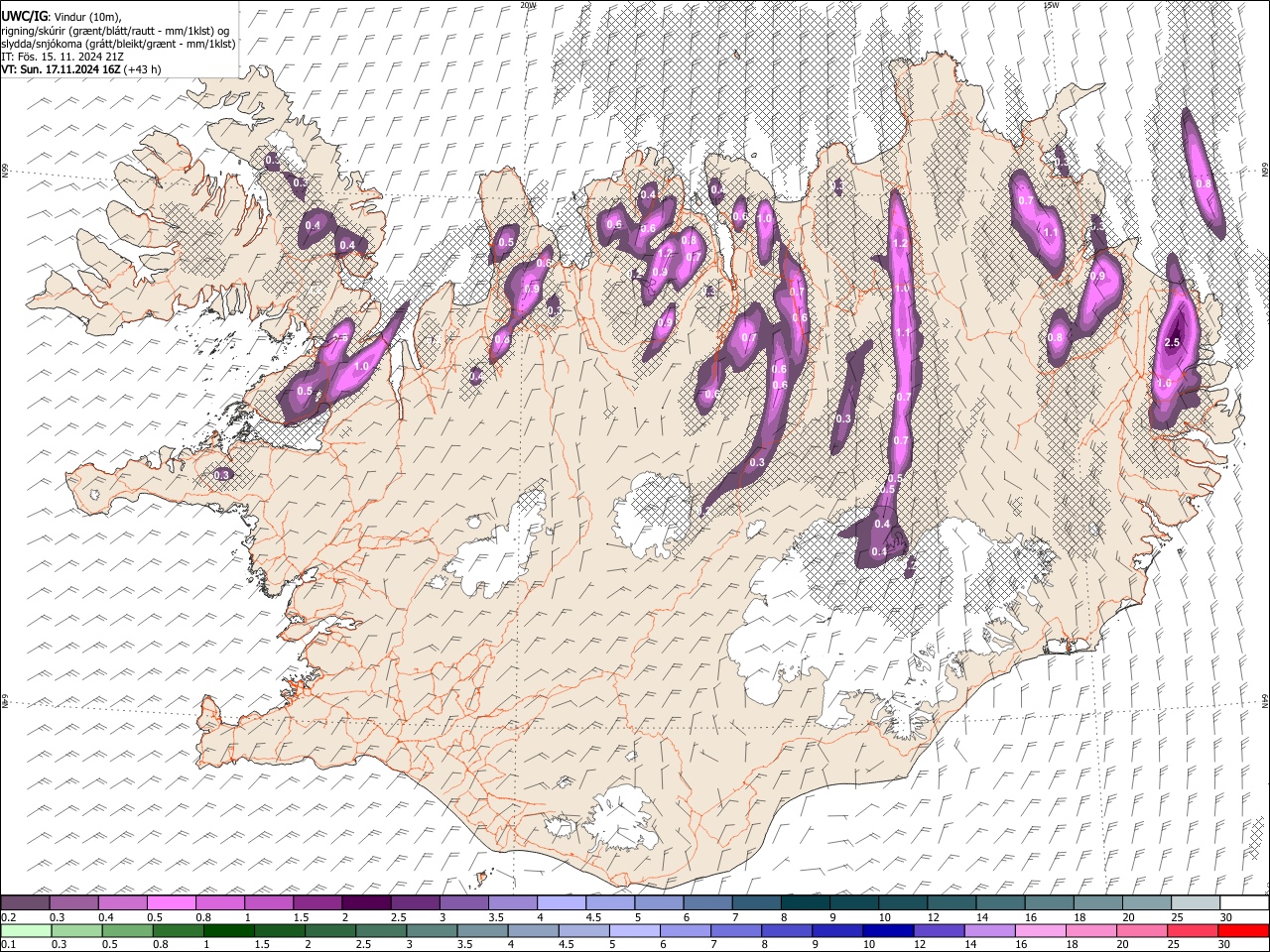This screenshot has height=952, width=1270.
Task: Click the pale green 0.1 swatch in lower legend
Action: [x=25, y=930]
